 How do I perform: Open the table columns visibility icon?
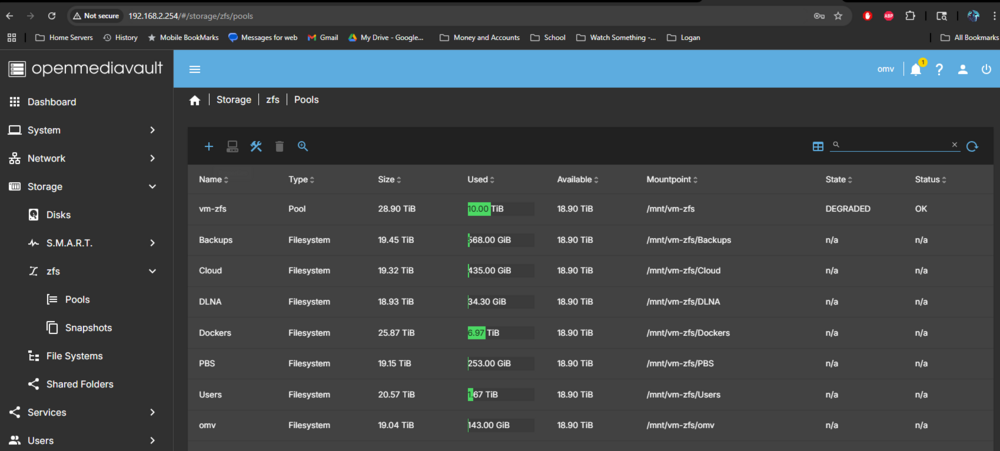click(x=818, y=147)
